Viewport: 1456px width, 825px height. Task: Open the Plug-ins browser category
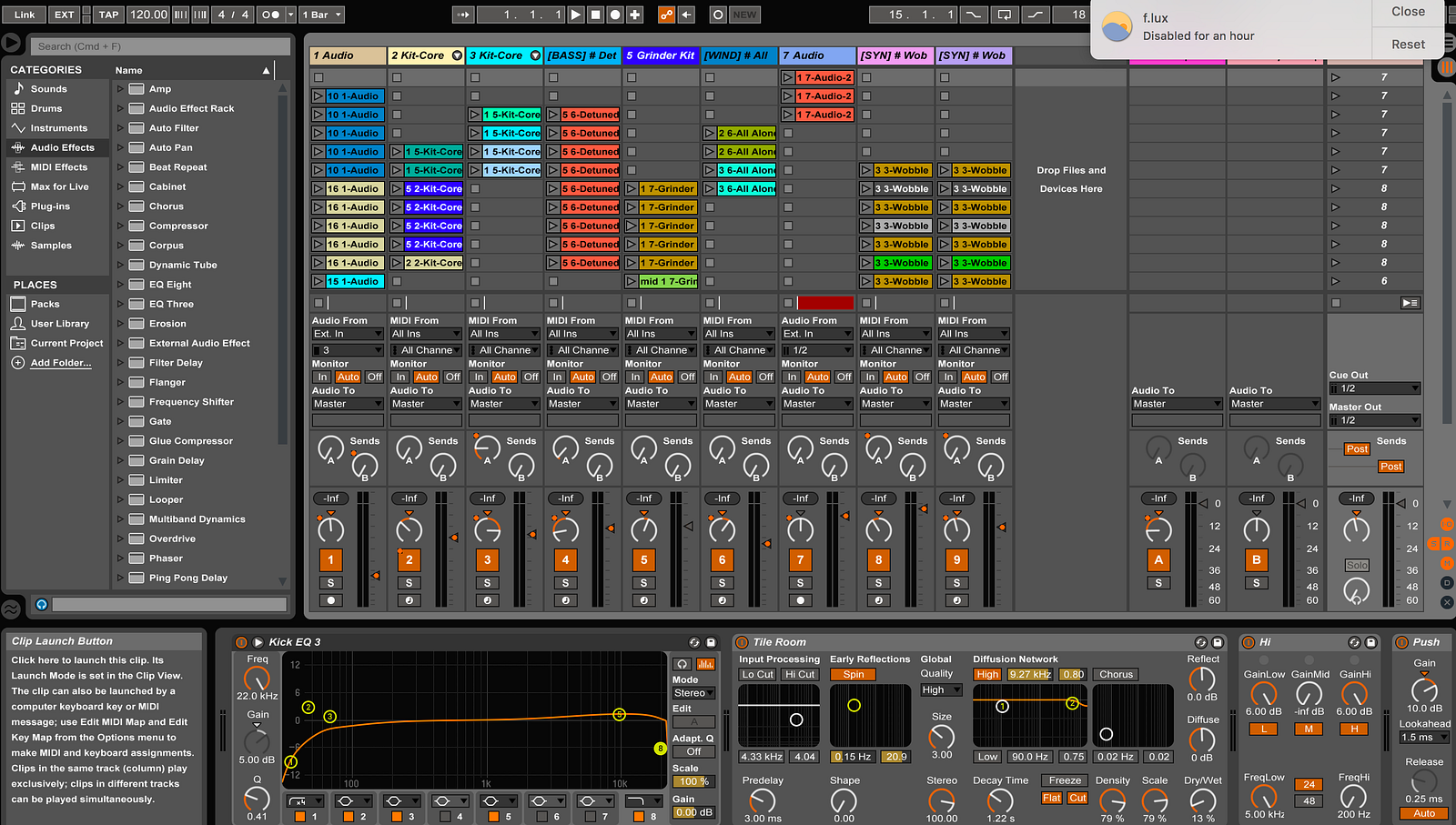tap(50, 206)
